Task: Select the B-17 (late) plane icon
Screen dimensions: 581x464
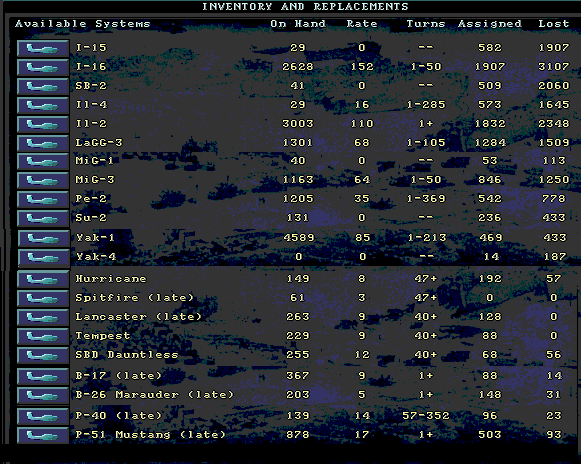Action: click(x=43, y=376)
